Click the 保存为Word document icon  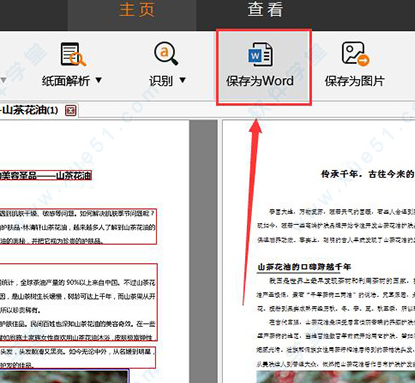click(260, 54)
